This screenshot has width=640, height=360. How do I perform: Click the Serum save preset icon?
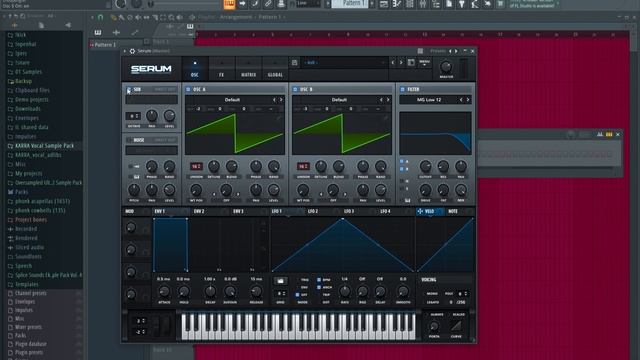coord(295,63)
